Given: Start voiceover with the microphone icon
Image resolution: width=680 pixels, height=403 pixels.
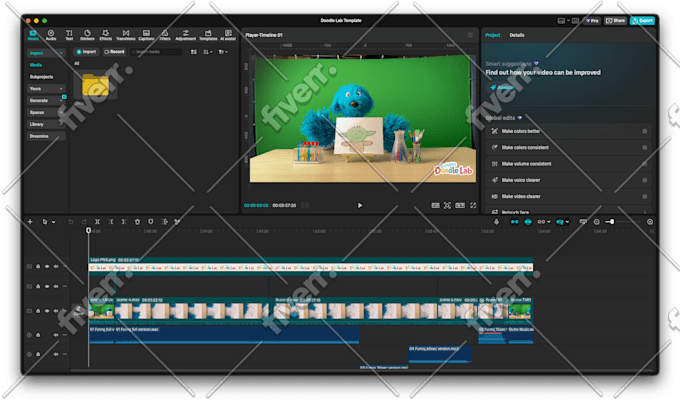Looking at the screenshot, I should [x=497, y=222].
